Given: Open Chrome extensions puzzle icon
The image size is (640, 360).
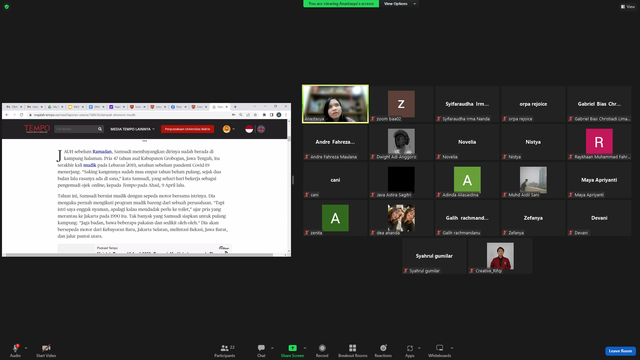Looking at the screenshot, I should 264,115.
